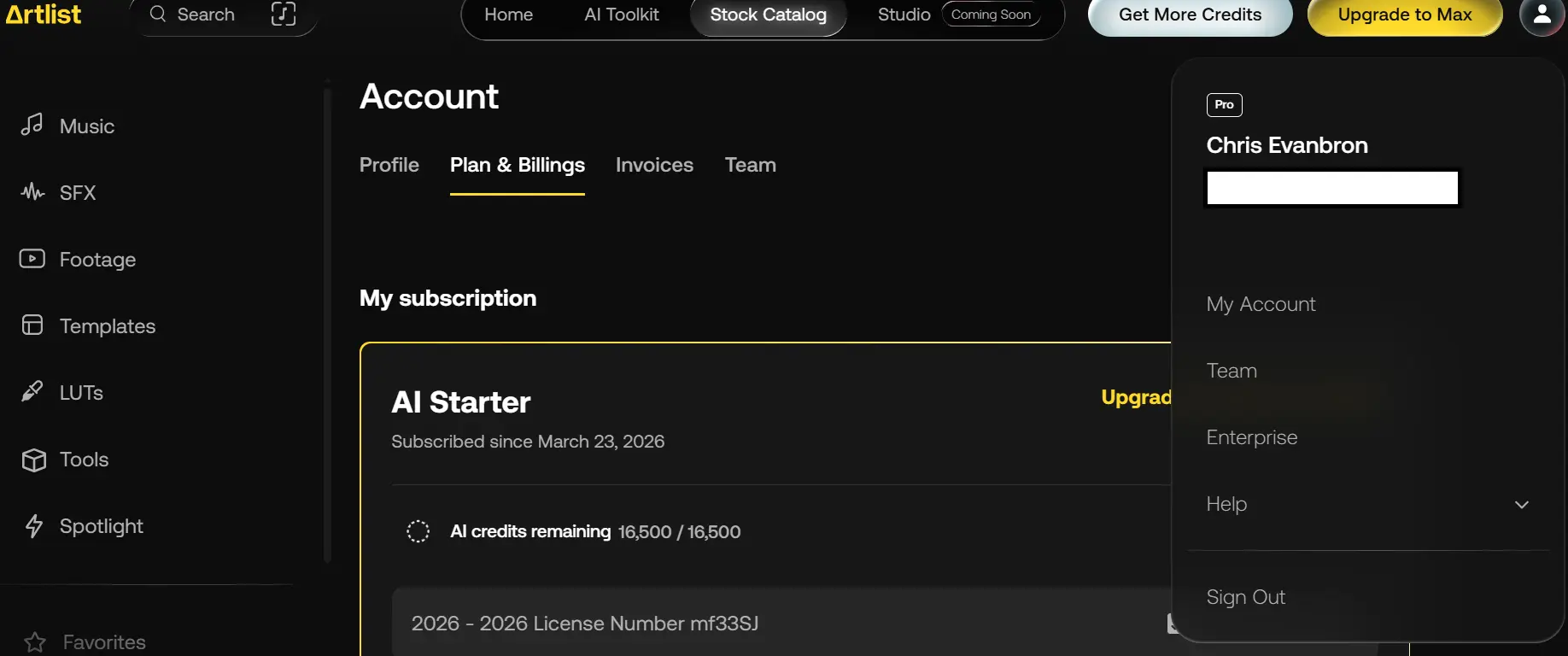Select the Stock Catalog nav item
The image size is (1568, 656).
(x=769, y=15)
